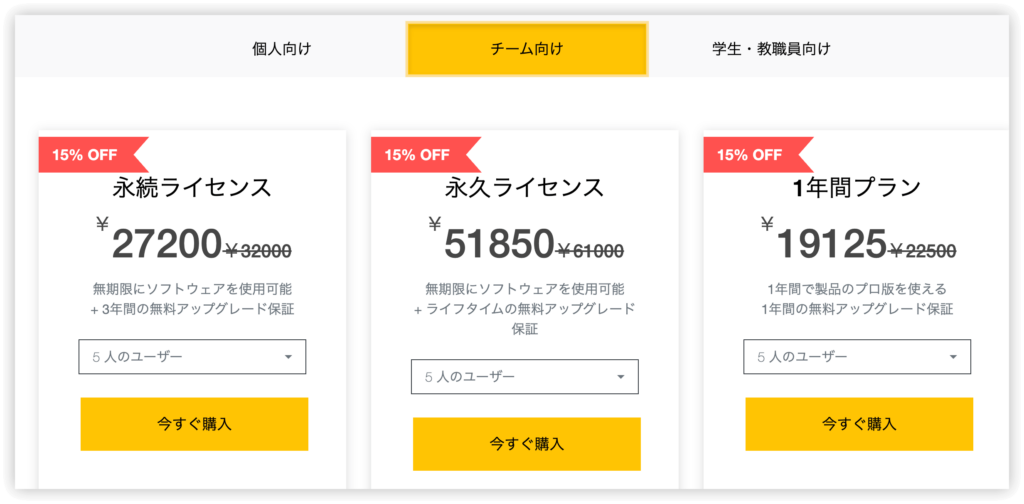Image resolution: width=1024 pixels, height=504 pixels.
Task: Select the チーム向け tab
Action: (x=526, y=48)
